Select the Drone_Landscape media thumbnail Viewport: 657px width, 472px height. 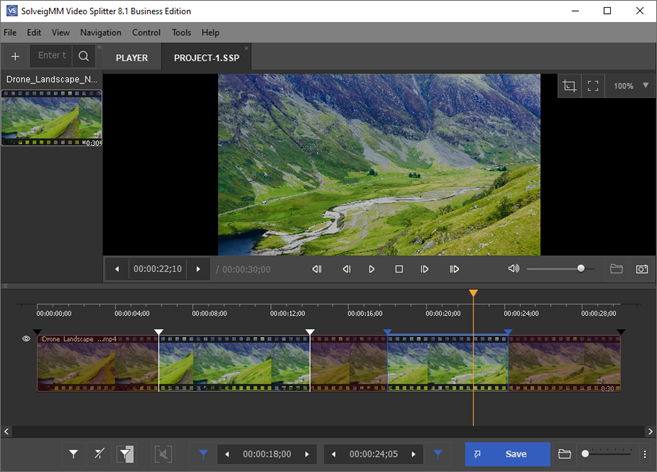pyautogui.click(x=51, y=118)
